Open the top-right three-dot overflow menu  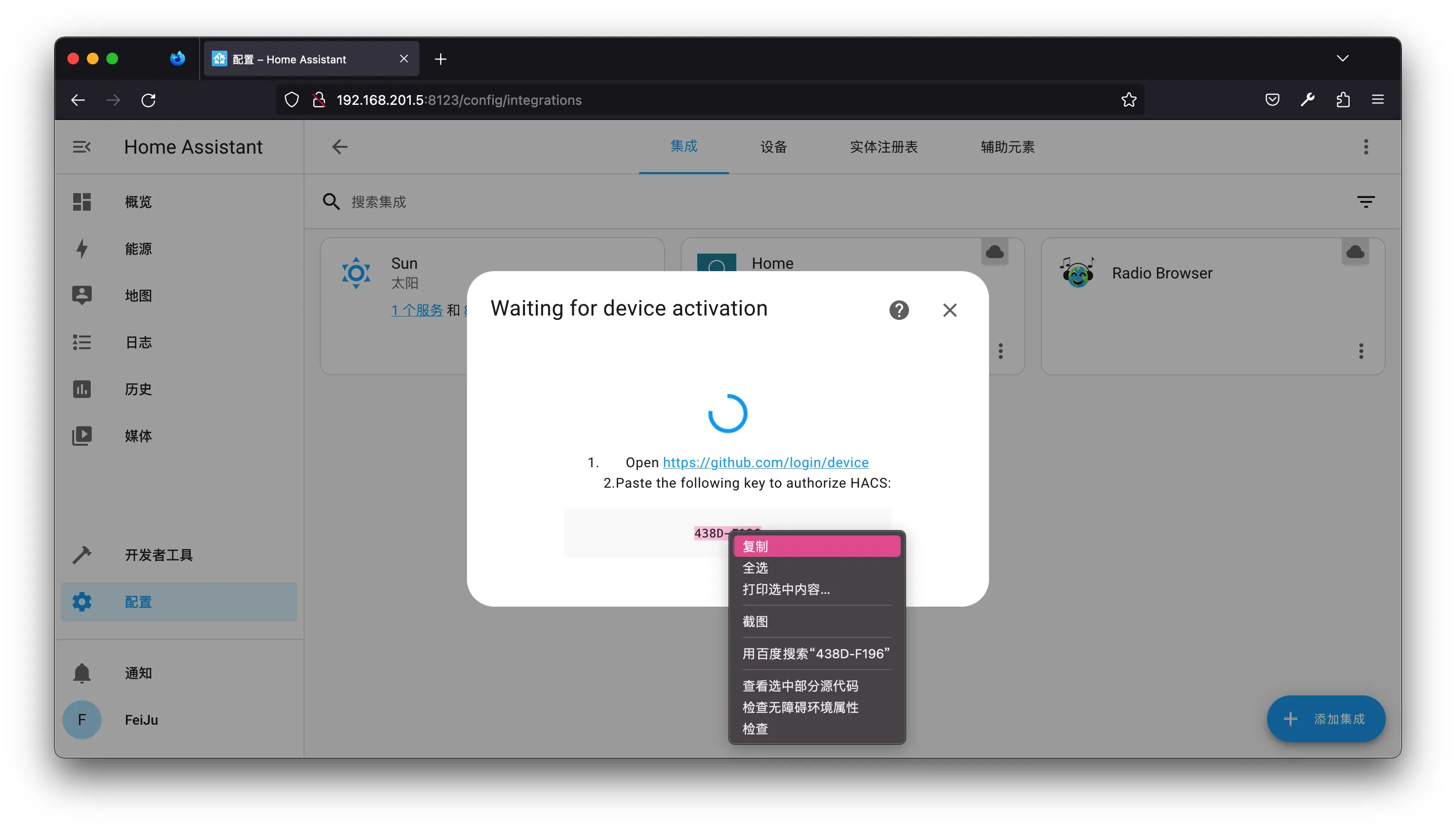(x=1365, y=147)
